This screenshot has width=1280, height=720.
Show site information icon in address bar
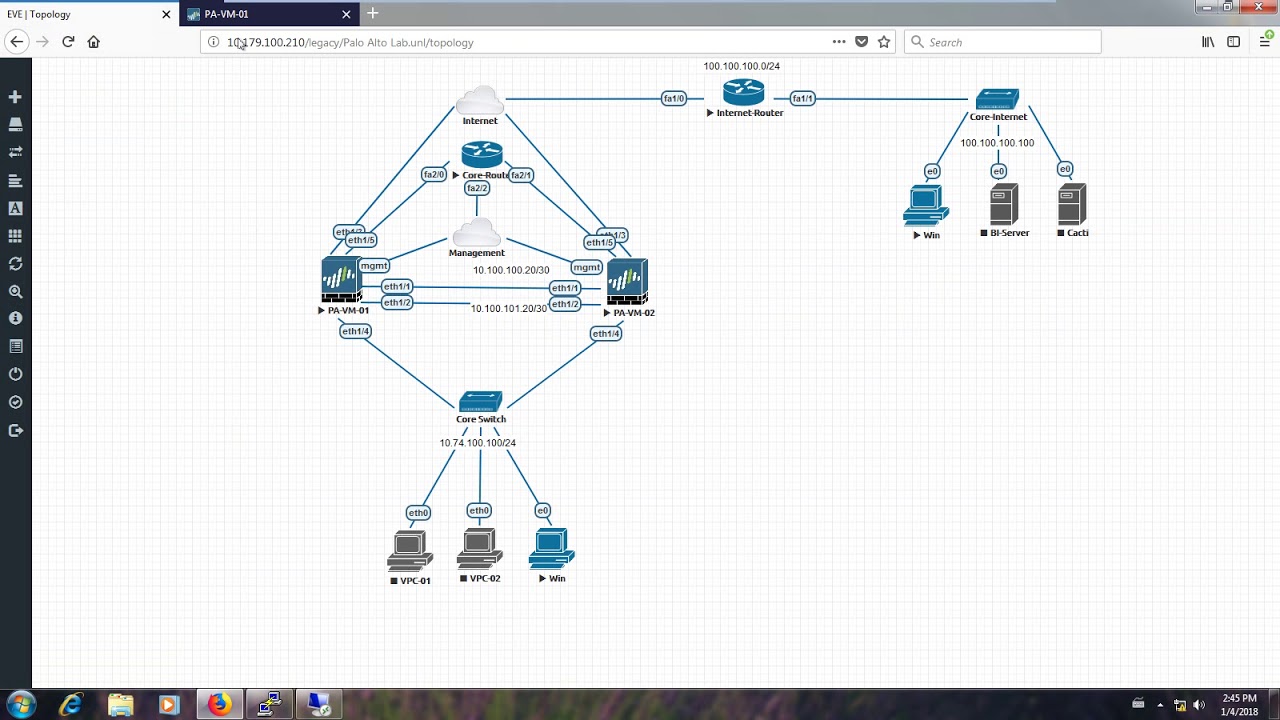tap(213, 42)
